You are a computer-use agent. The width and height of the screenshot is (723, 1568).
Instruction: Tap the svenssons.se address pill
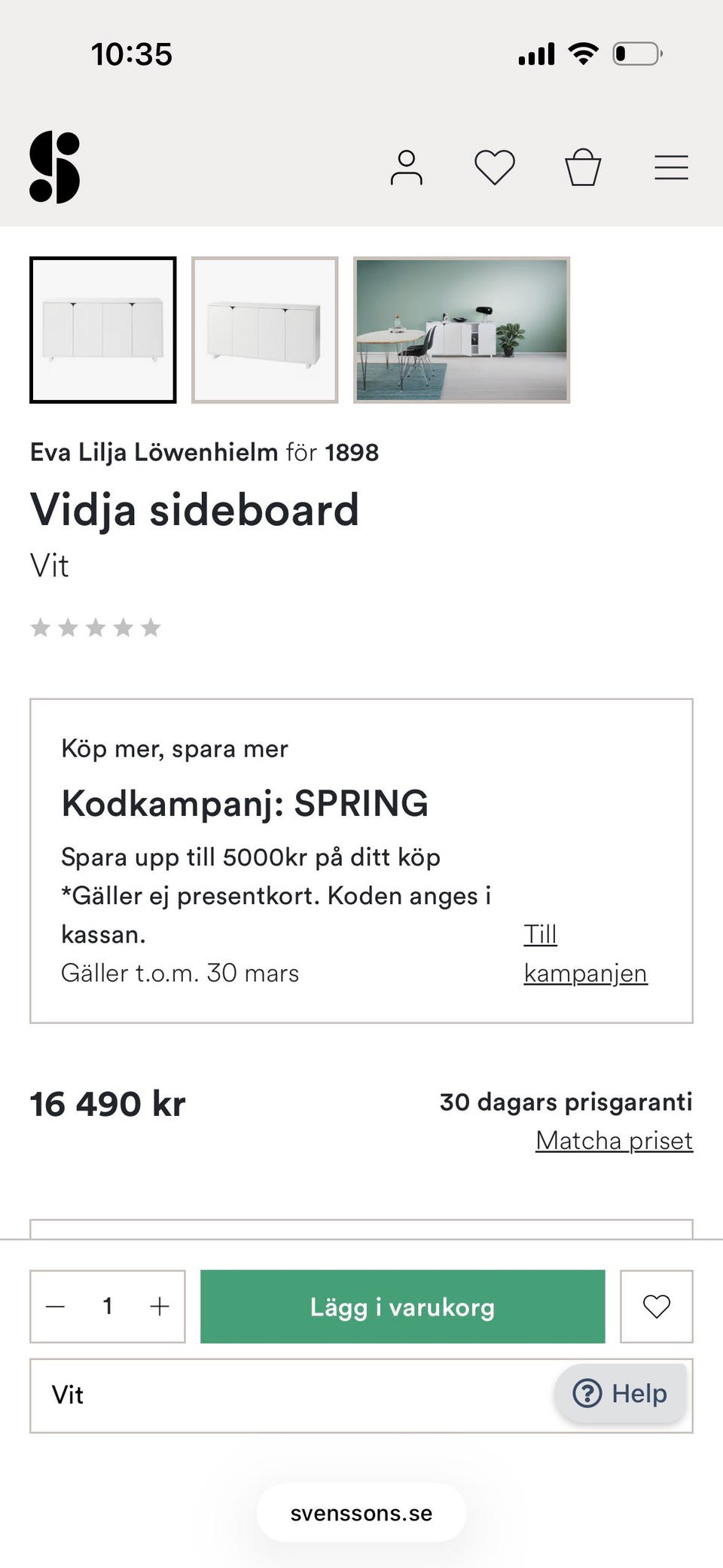pyautogui.click(x=361, y=1513)
